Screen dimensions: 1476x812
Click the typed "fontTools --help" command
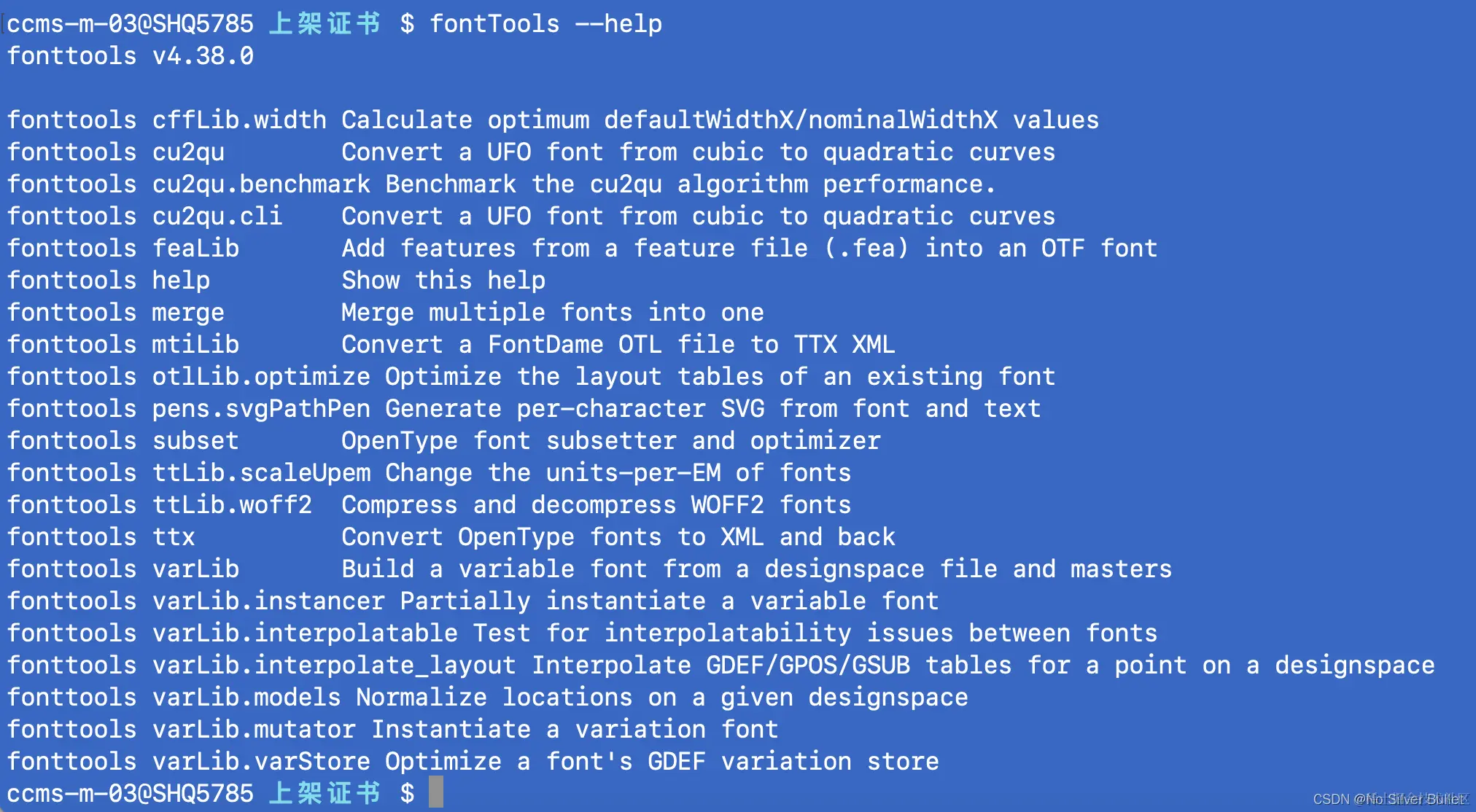[545, 24]
